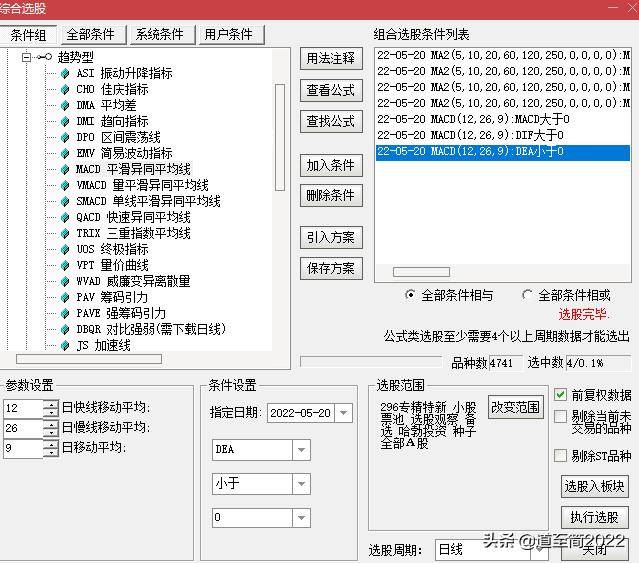639x563 pixels.
Task: Open the DEA indicator line dropdown
Action: click(x=301, y=450)
